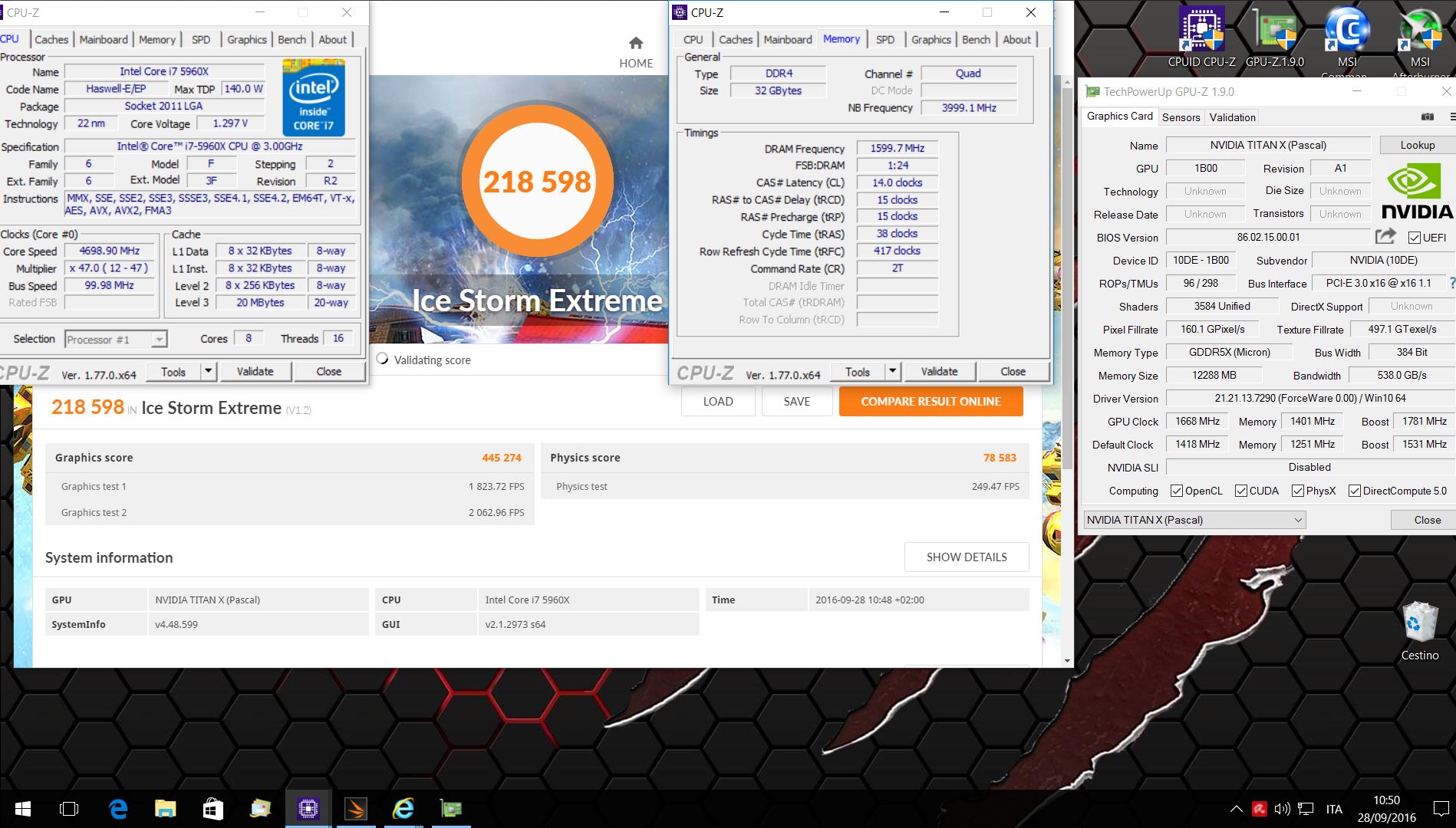Take GPU-Z screenshot with camera icon
The width and height of the screenshot is (1456, 828).
click(x=1427, y=117)
